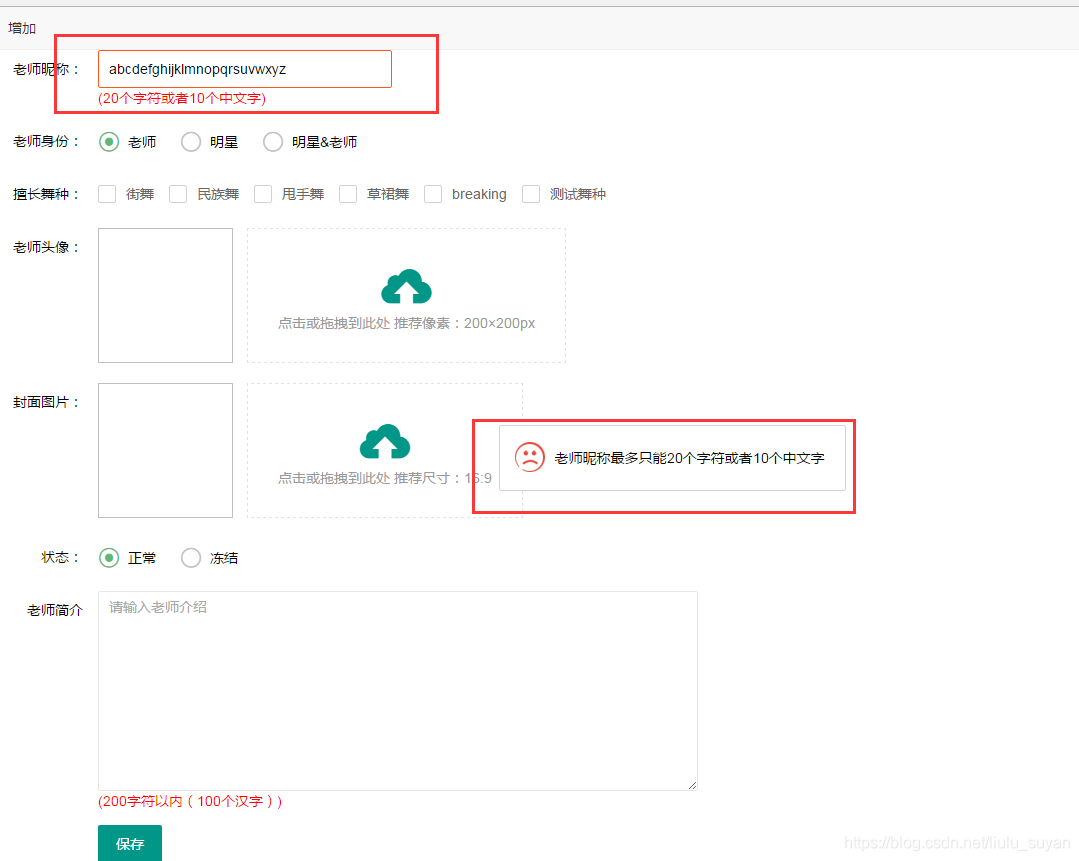
Task: Click the cover image cloud upload icon
Action: click(x=384, y=441)
